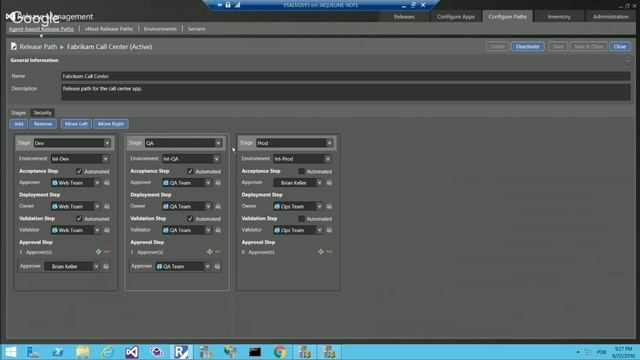Click the Close button for release path
The image size is (640, 360).
pos(620,47)
